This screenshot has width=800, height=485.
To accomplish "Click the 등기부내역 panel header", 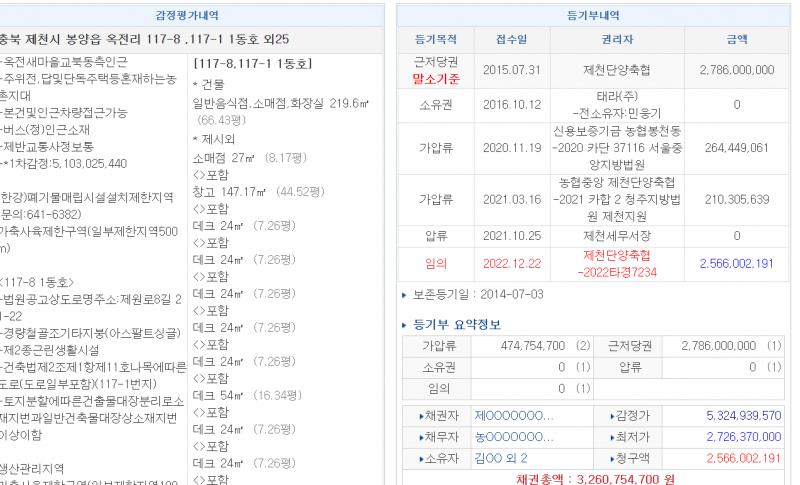I will click(x=593, y=16).
